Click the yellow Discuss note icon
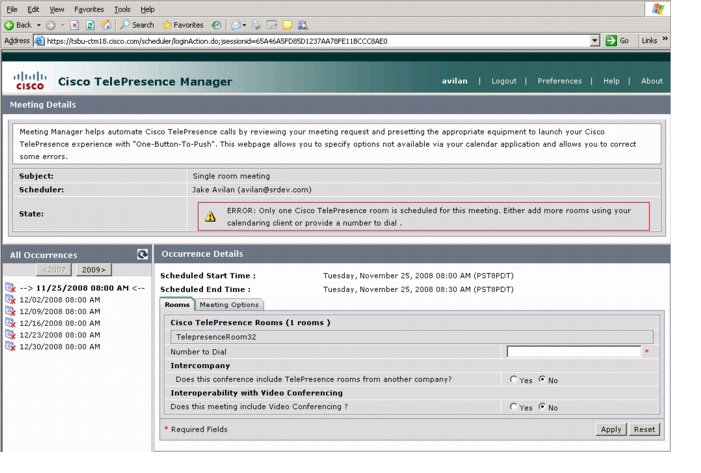The image size is (701, 473). (x=287, y=25)
